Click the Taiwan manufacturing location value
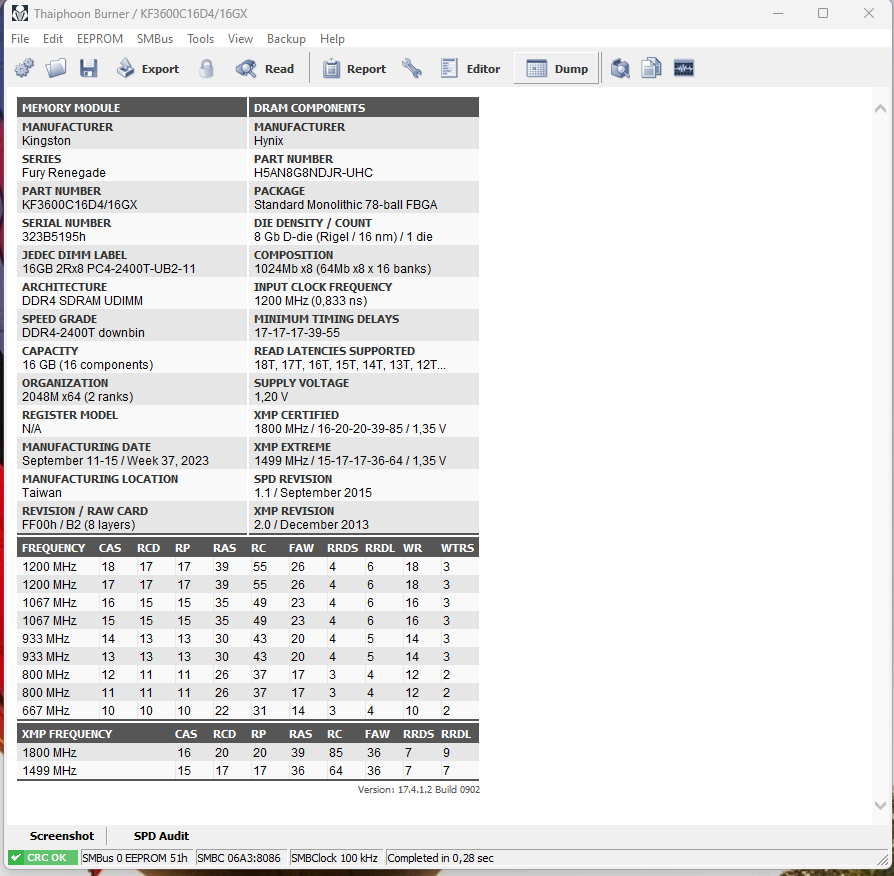 click(42, 492)
